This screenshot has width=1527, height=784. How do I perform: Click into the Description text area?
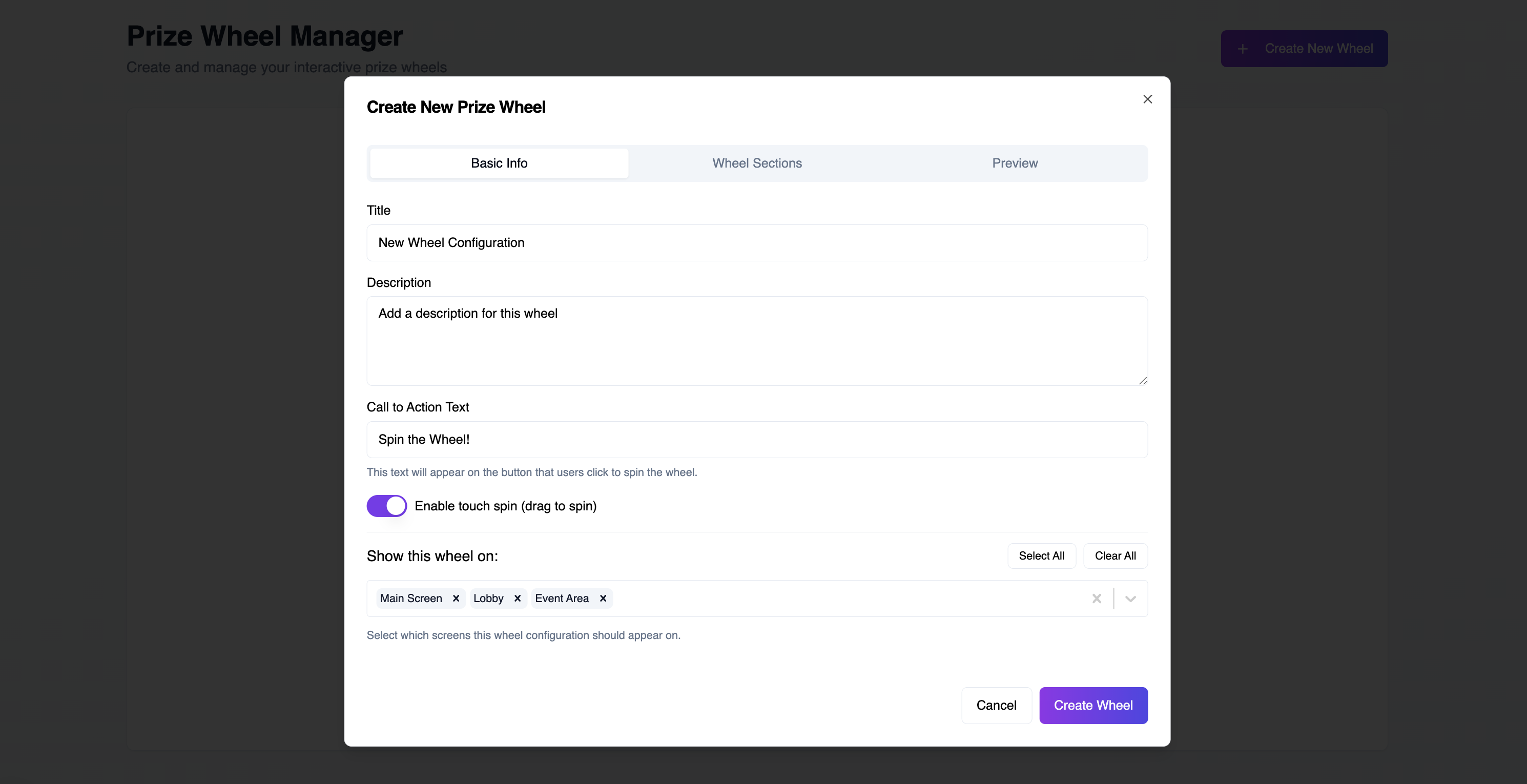click(x=757, y=341)
